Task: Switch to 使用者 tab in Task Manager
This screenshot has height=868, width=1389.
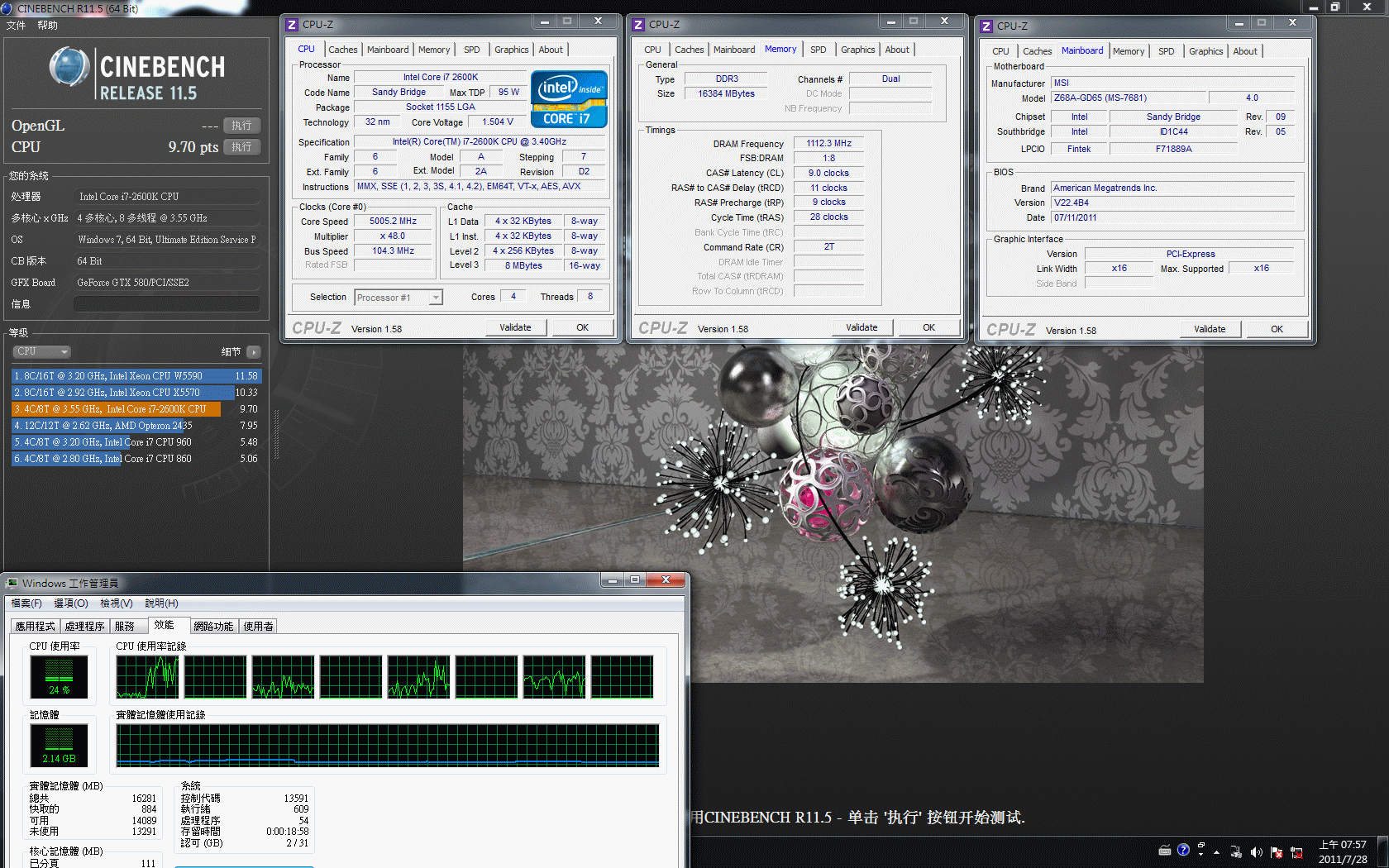Action: tap(258, 627)
